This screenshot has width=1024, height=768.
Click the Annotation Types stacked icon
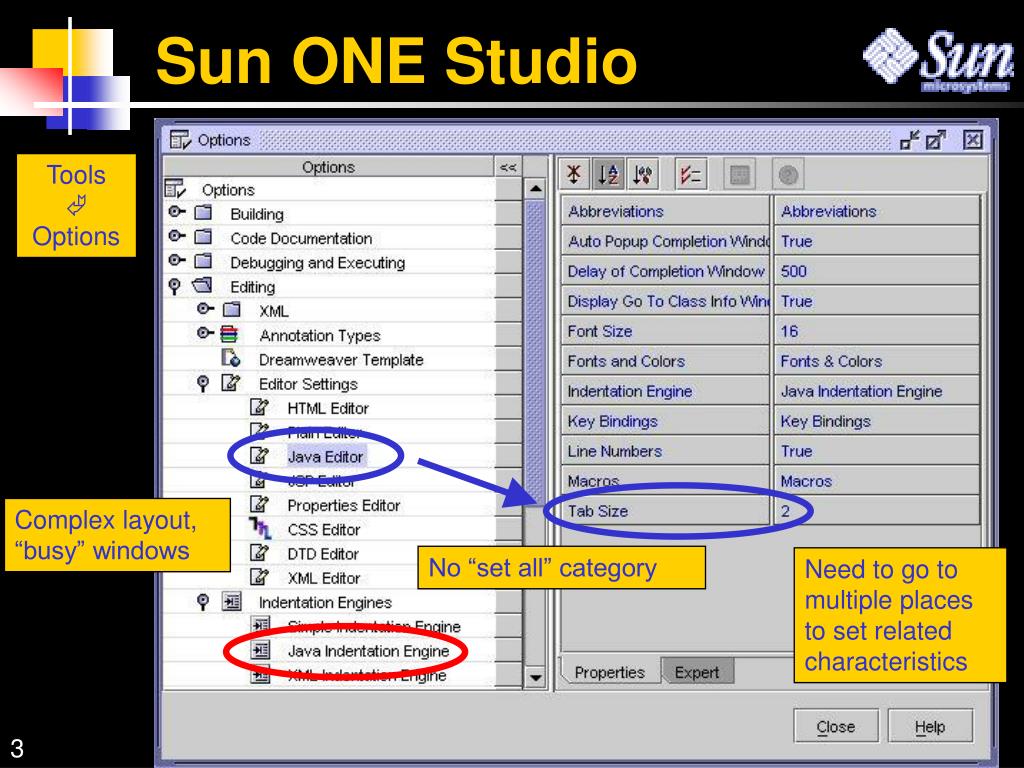(229, 334)
